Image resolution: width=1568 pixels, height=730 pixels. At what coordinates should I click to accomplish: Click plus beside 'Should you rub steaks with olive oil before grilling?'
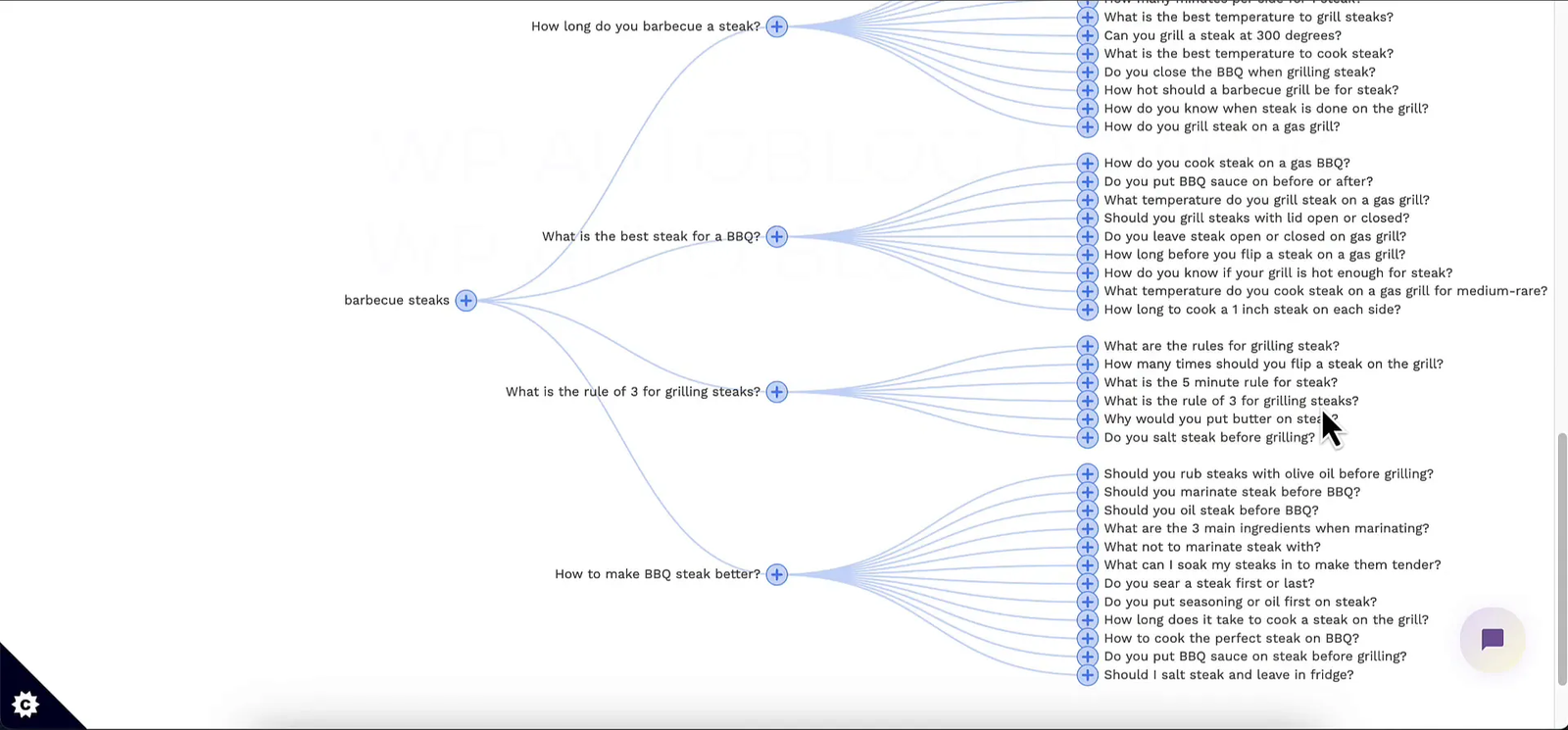pyautogui.click(x=1087, y=474)
